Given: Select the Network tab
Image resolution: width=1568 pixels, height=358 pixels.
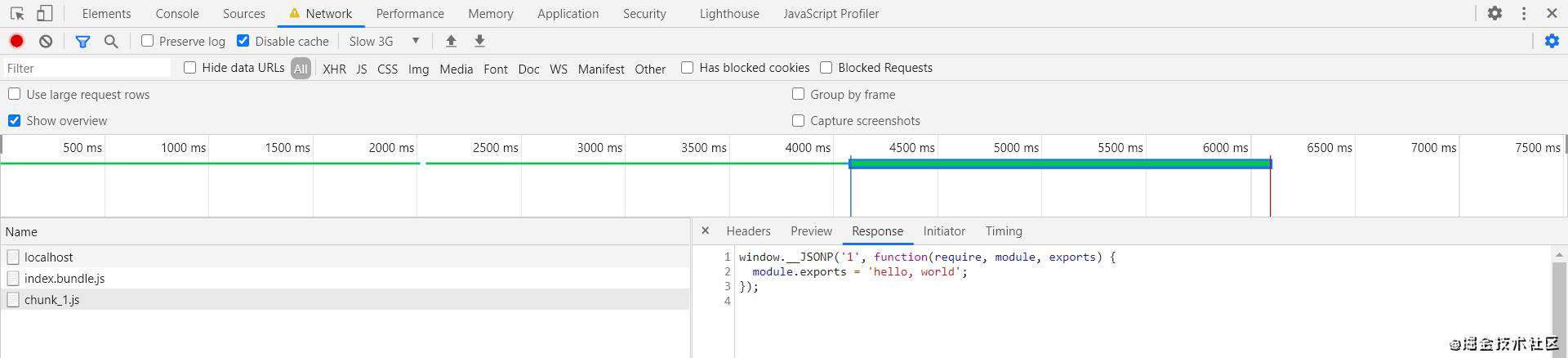Looking at the screenshot, I should point(320,14).
